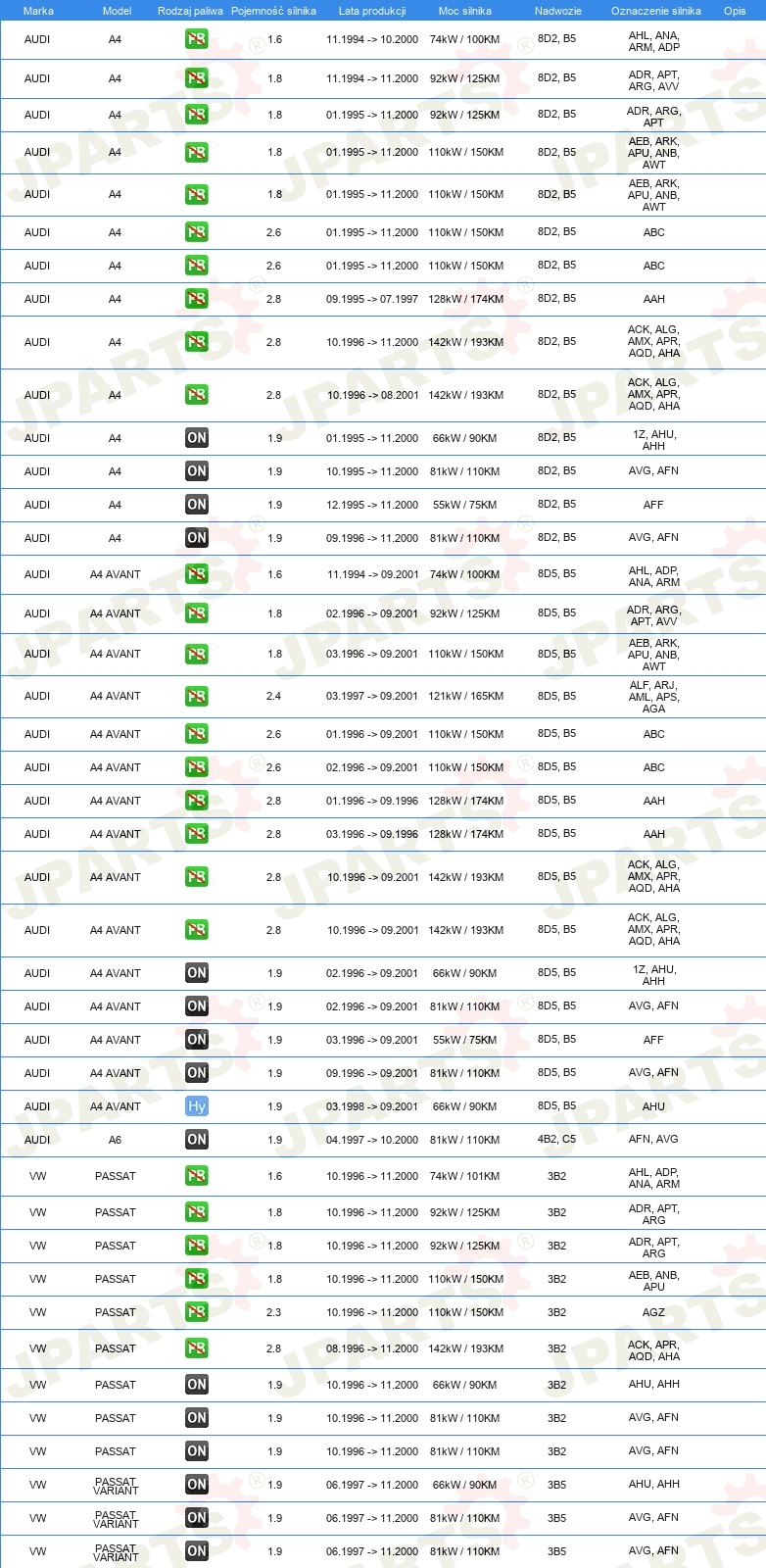Click diesel icon in A4 AVANT 55kW / 75KM row

pyautogui.click(x=197, y=1040)
